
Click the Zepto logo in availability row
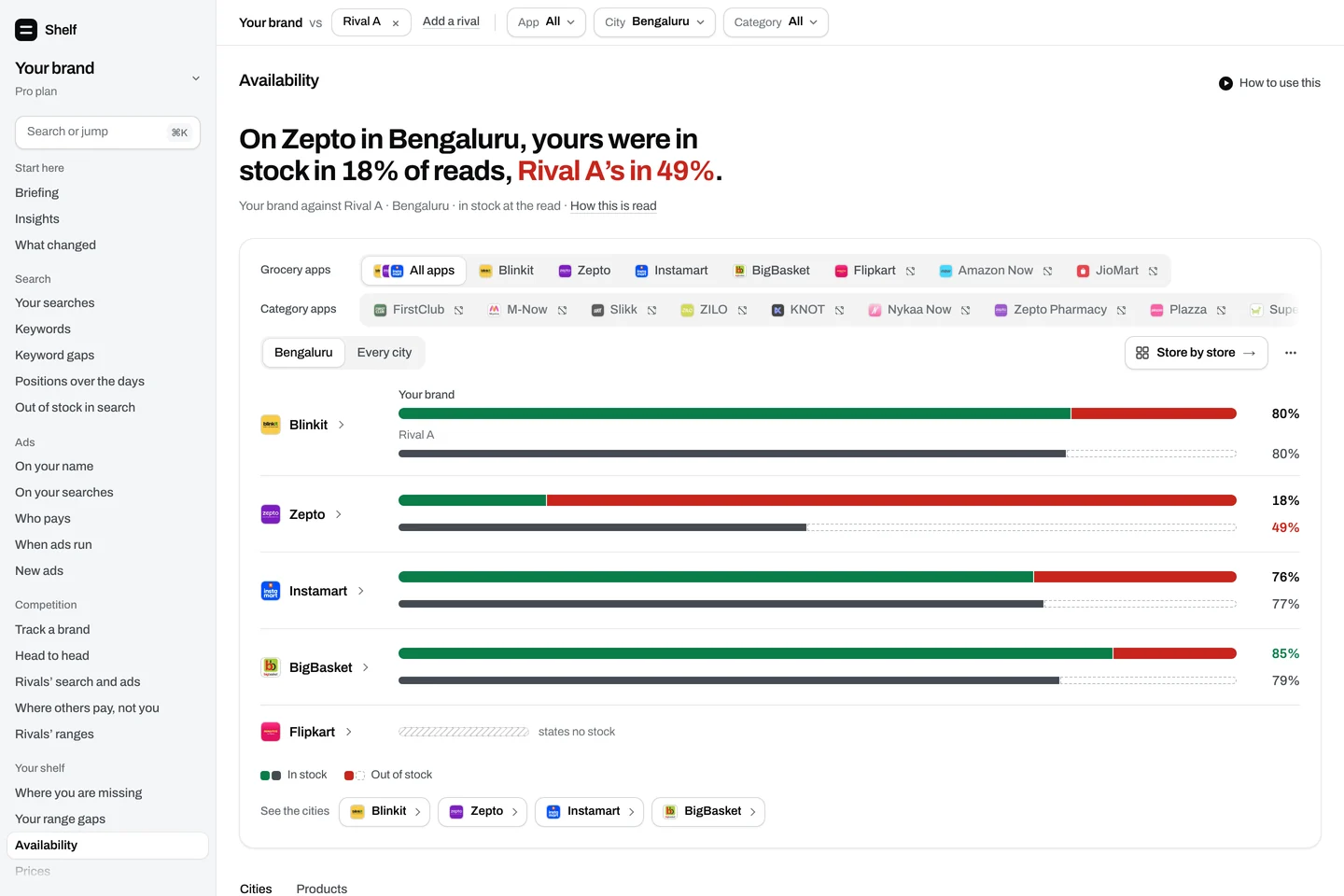point(271,514)
